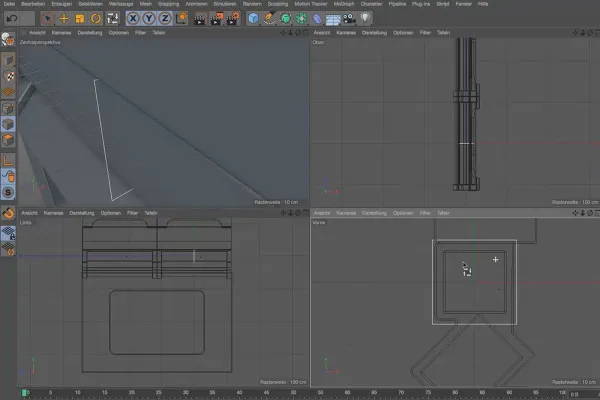
Task: Open Kameras menu in Links viewport
Action: pyautogui.click(x=53, y=213)
